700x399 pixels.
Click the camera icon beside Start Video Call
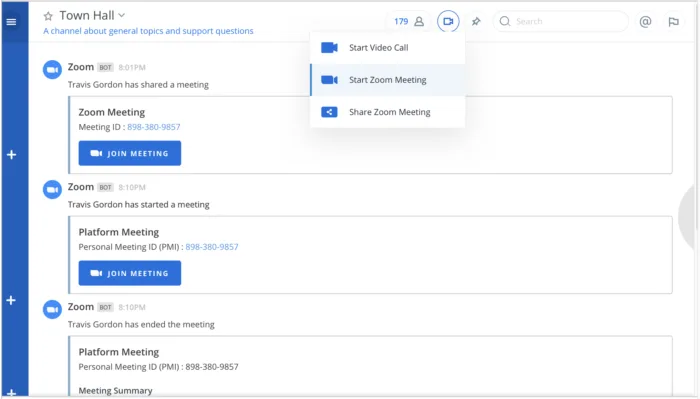[329, 48]
